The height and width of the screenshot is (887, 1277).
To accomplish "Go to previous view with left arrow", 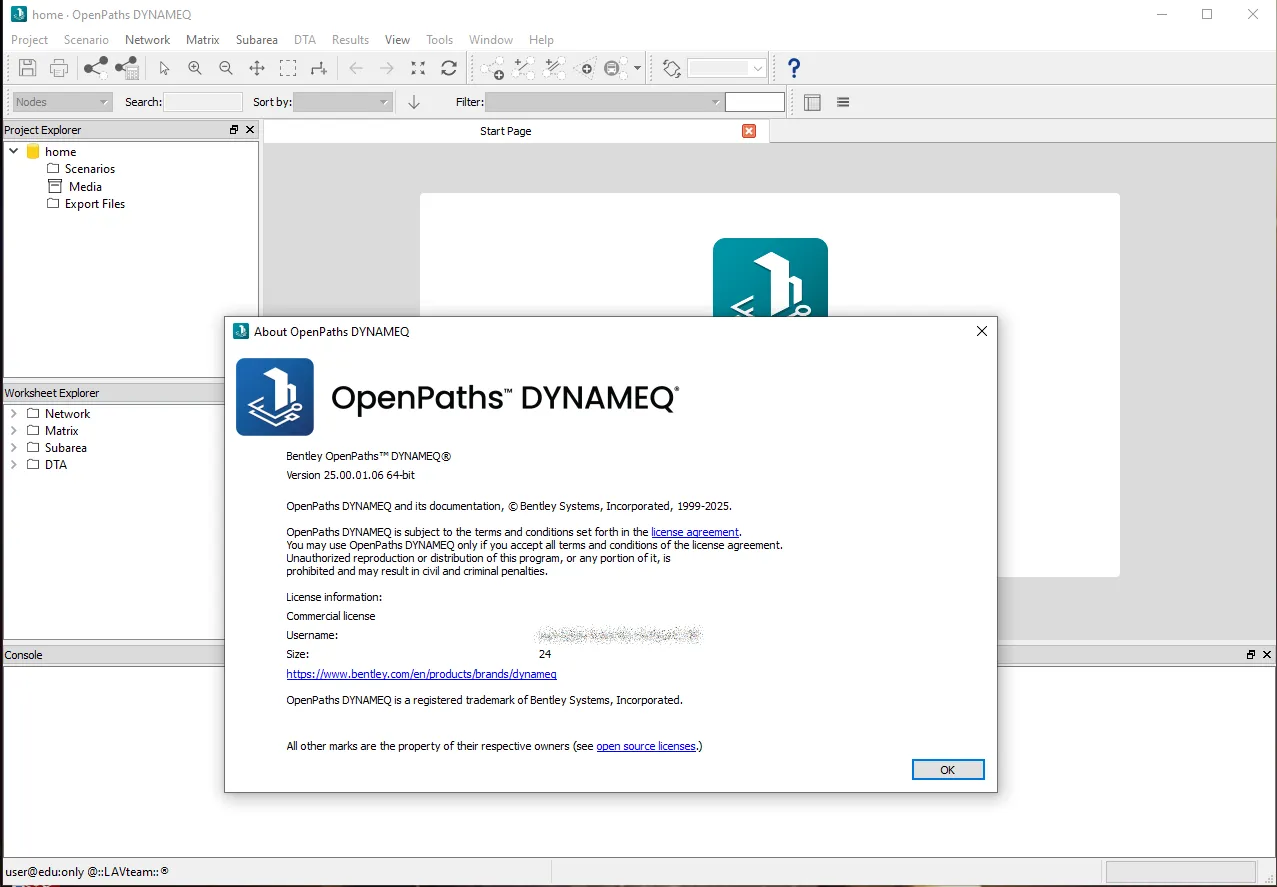I will [356, 68].
